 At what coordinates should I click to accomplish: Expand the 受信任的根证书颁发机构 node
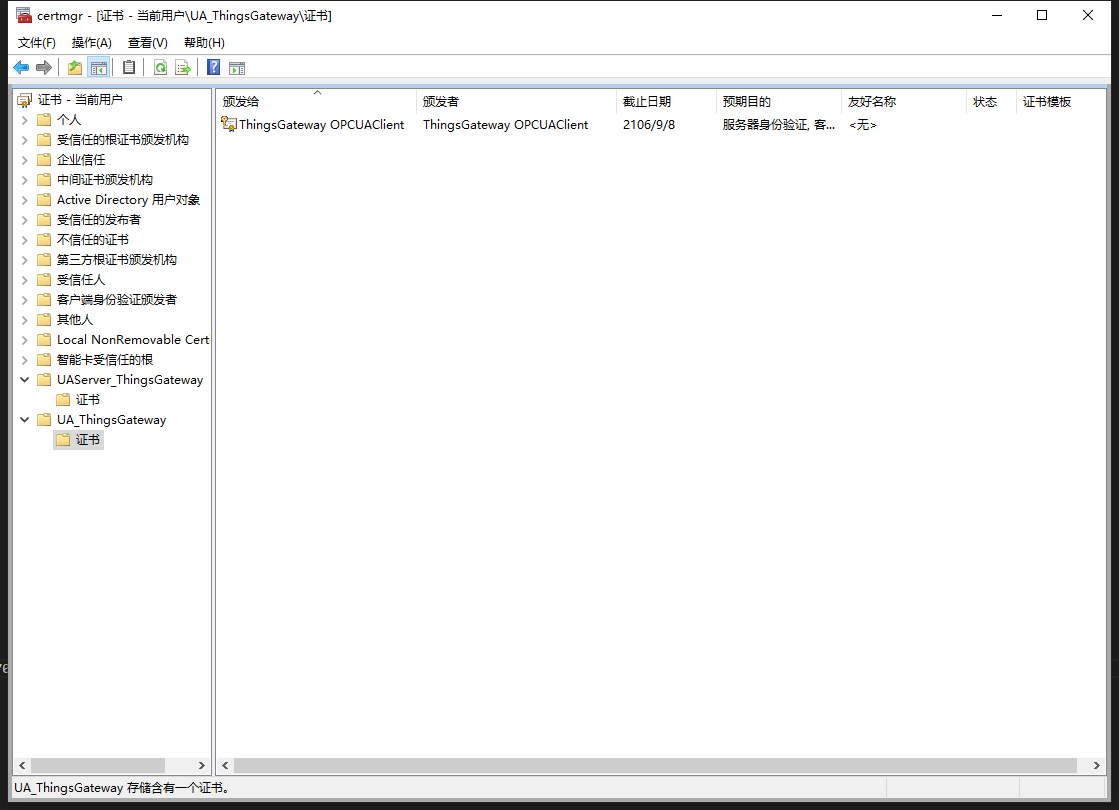click(x=25, y=140)
